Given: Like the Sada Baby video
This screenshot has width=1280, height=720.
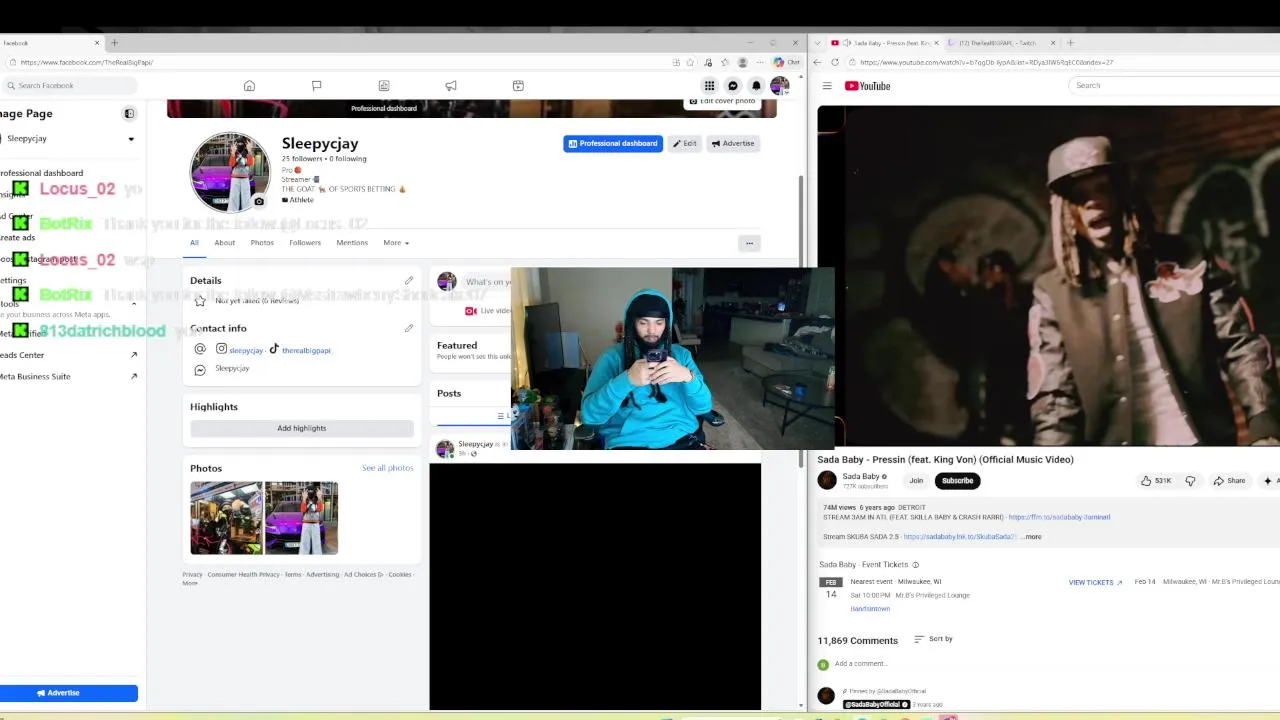Looking at the screenshot, I should pos(1156,481).
